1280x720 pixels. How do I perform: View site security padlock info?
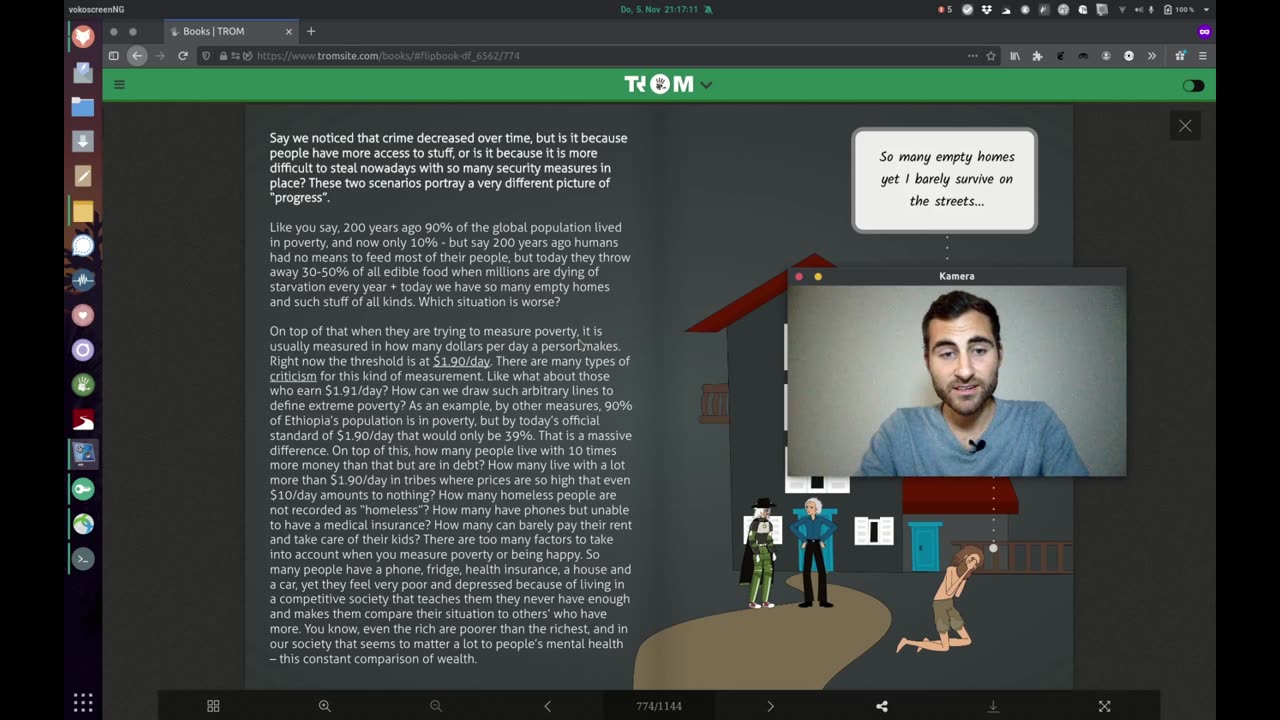pyautogui.click(x=222, y=56)
